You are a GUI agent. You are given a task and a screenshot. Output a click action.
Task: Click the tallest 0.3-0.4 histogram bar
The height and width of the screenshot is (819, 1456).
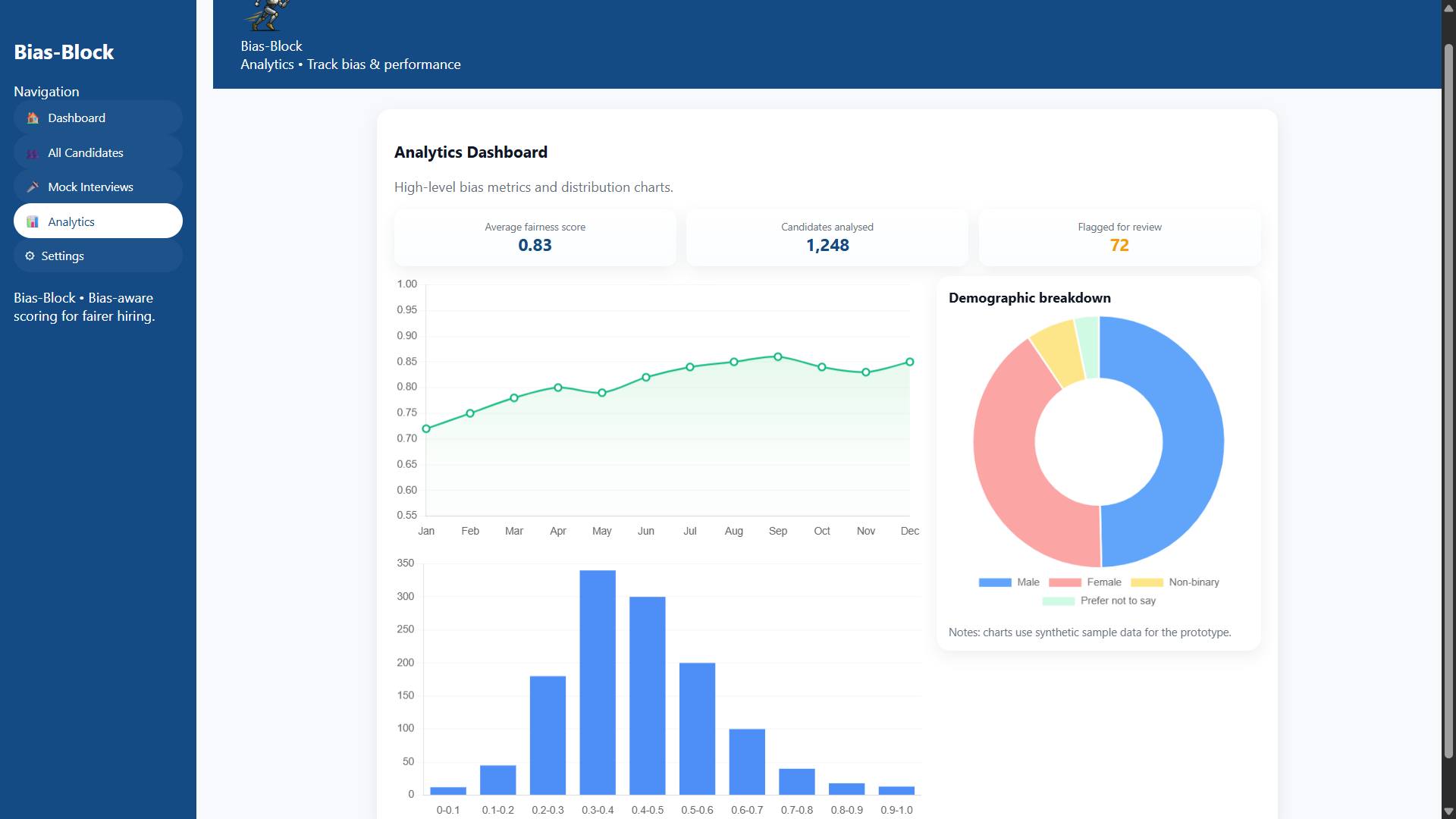pyautogui.click(x=598, y=682)
